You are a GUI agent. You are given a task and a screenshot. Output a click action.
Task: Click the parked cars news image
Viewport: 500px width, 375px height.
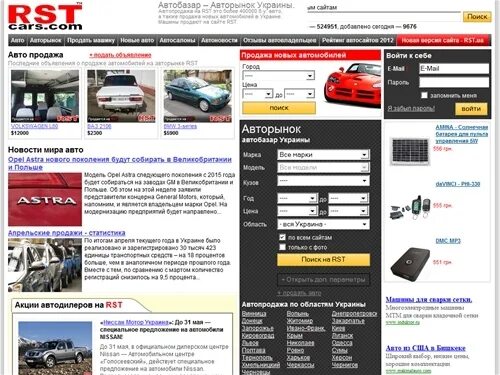[45, 265]
